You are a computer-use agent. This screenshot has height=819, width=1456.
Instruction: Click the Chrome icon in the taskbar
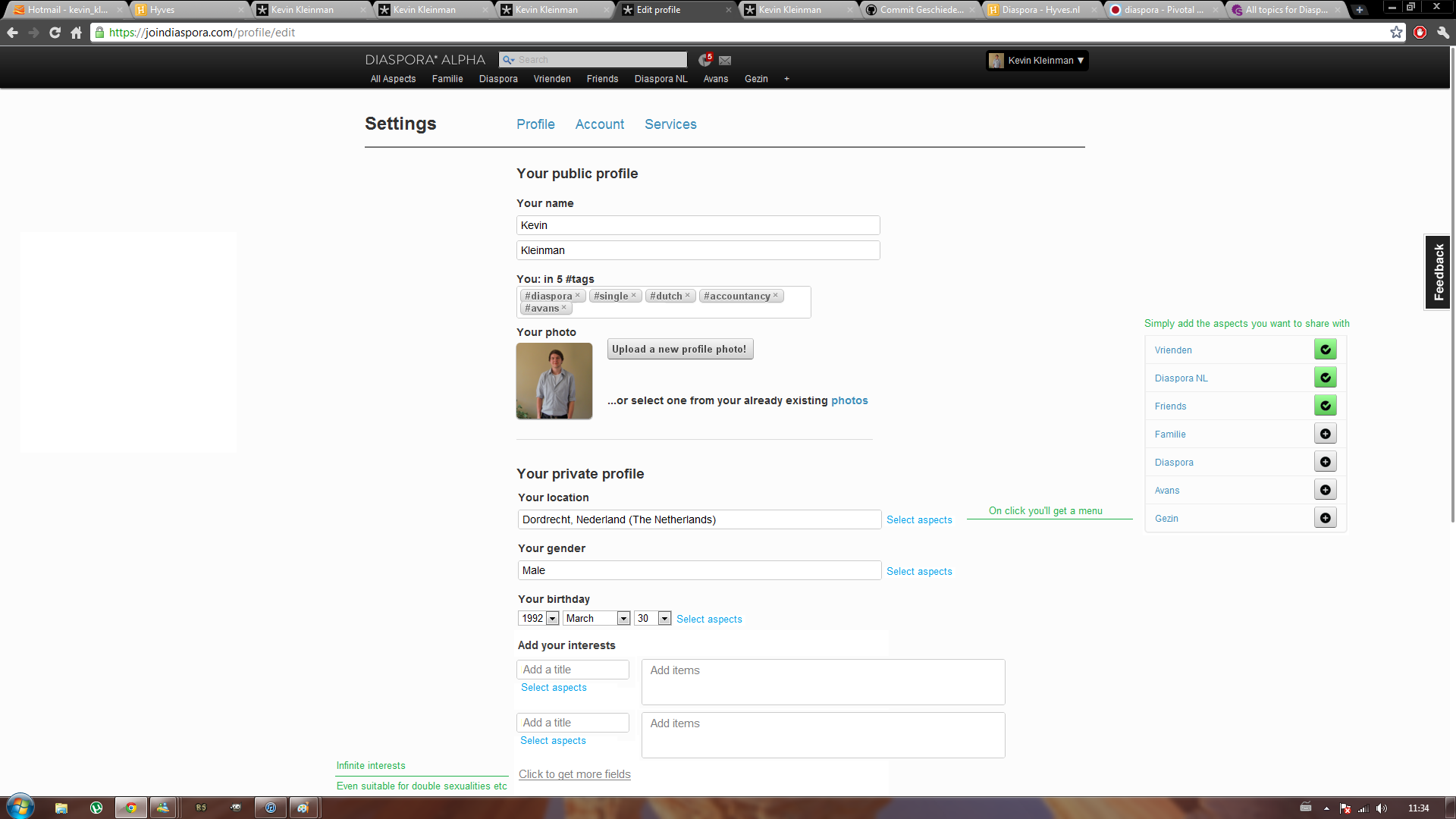[x=130, y=808]
